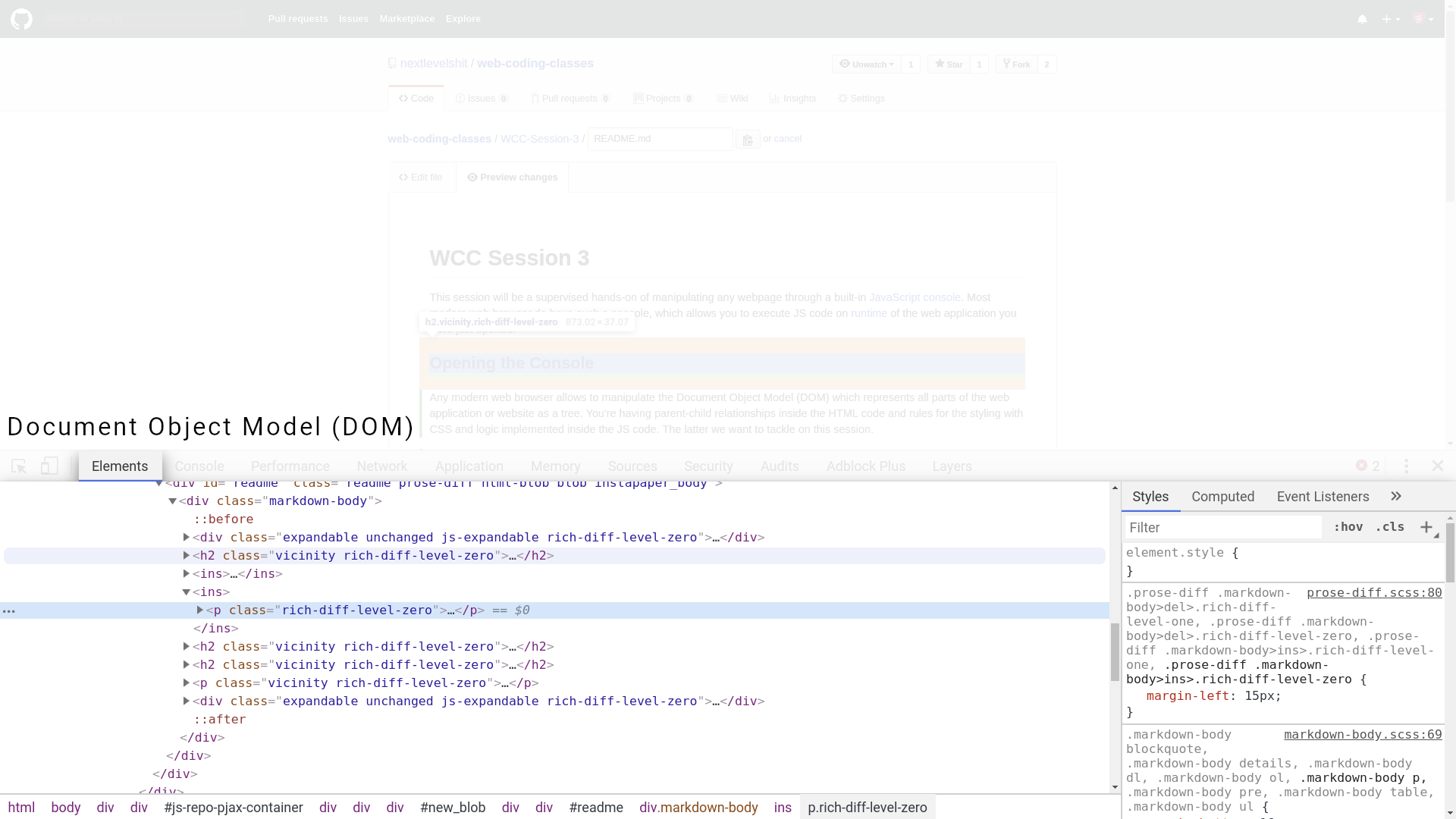Close the DevTools panel

(x=1437, y=466)
